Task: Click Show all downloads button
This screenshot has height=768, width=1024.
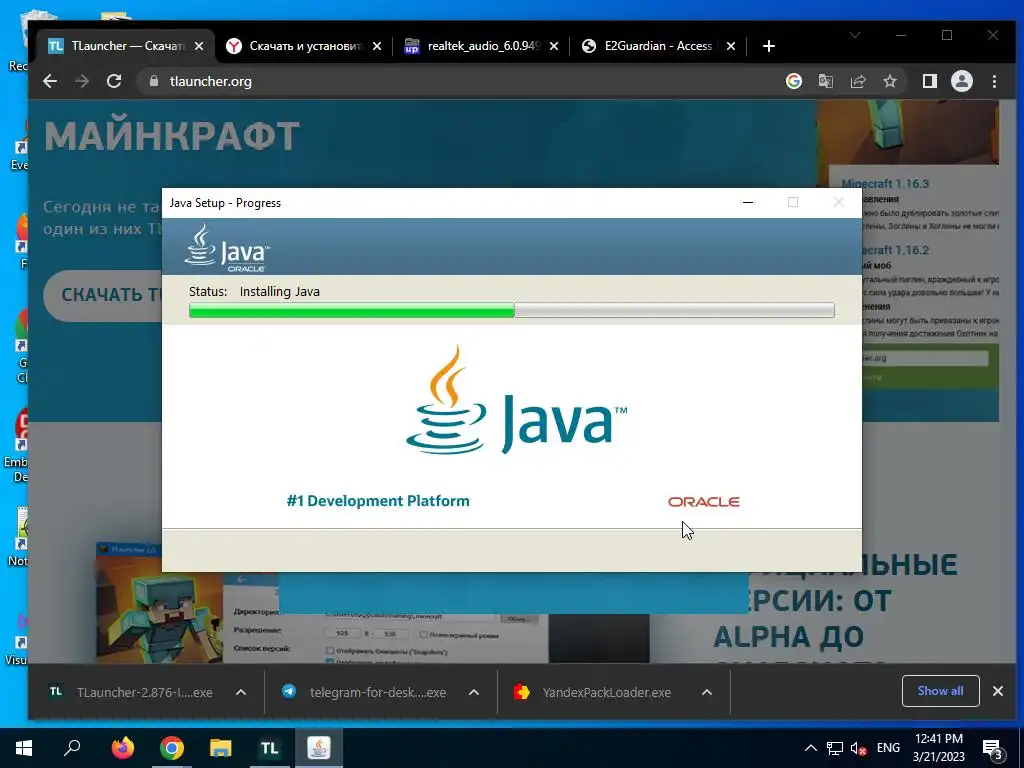Action: point(940,691)
